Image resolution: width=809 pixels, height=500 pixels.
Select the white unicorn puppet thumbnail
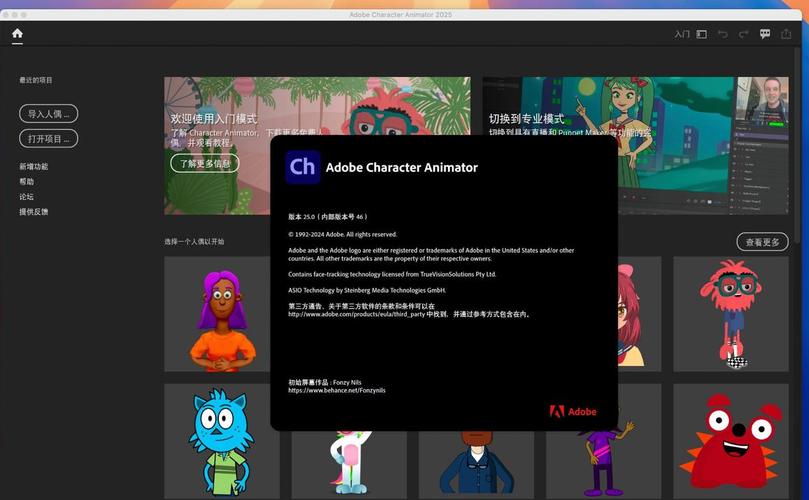point(349,464)
